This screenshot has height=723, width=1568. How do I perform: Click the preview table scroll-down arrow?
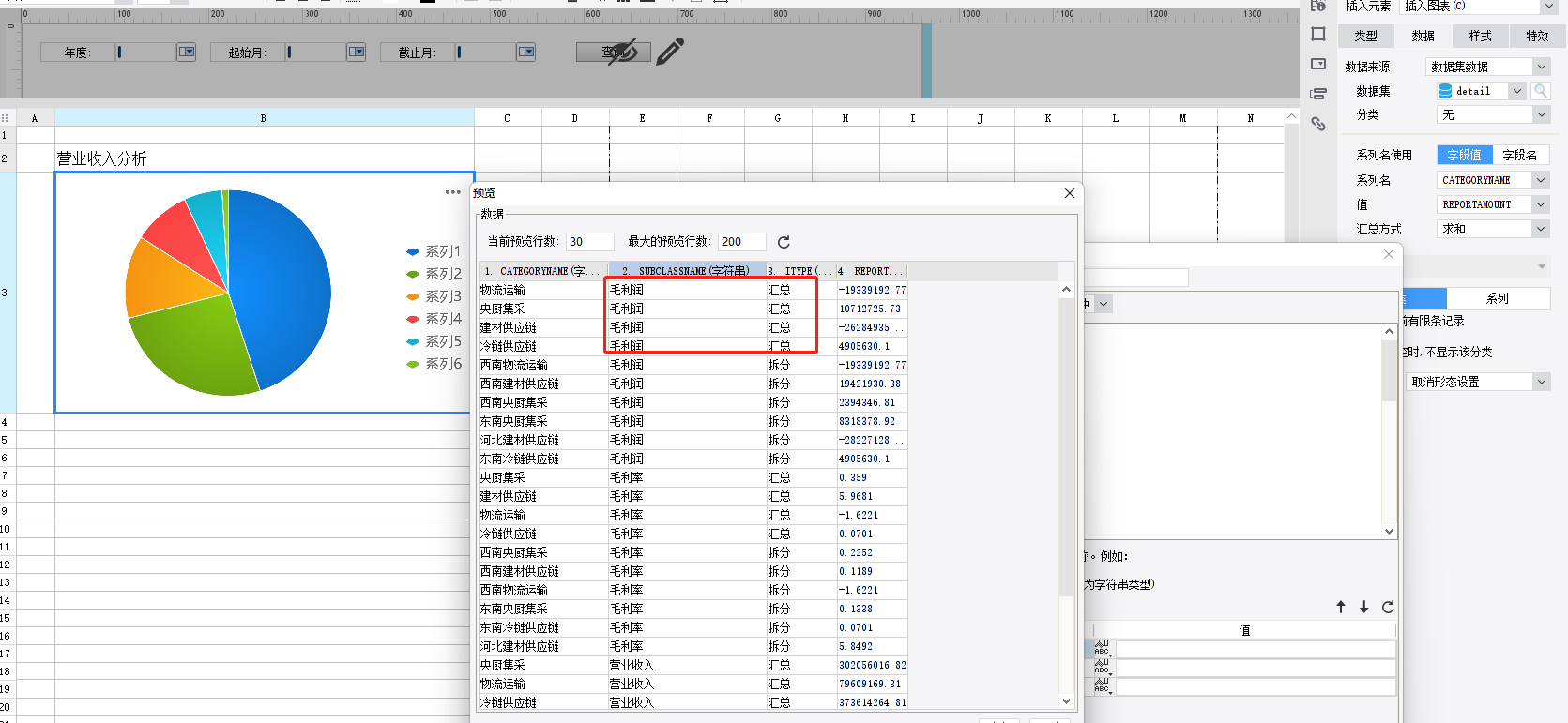(1066, 700)
